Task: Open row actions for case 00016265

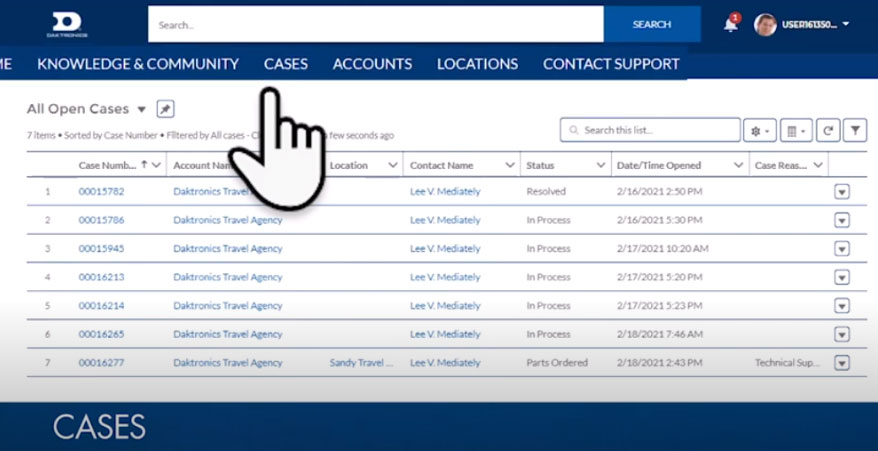Action: tap(842, 334)
